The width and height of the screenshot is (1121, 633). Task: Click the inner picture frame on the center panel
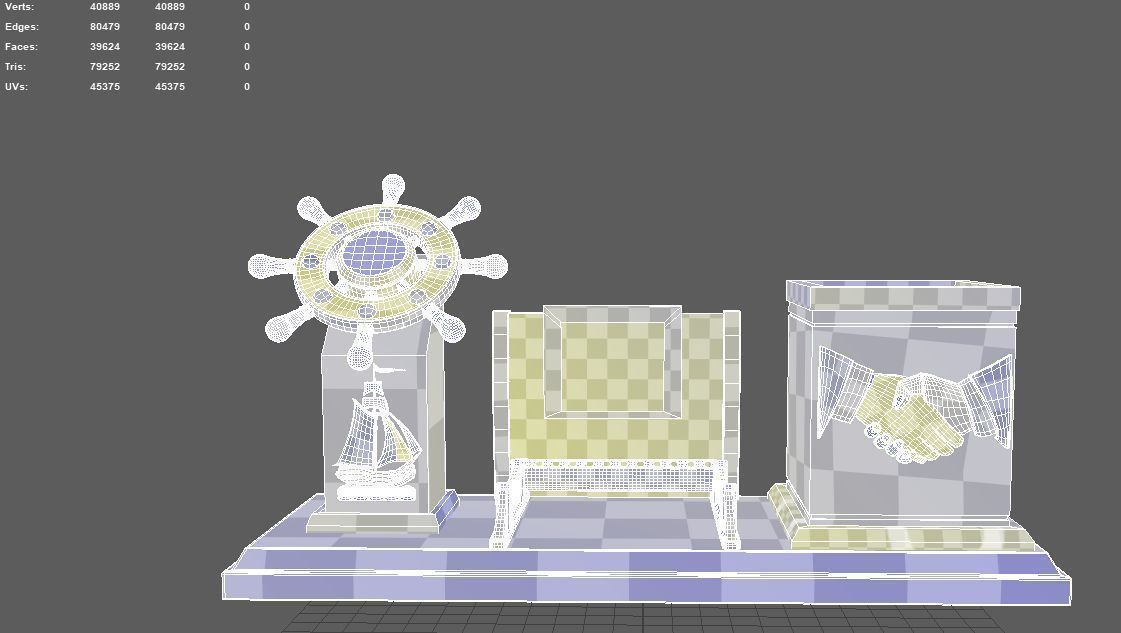612,362
